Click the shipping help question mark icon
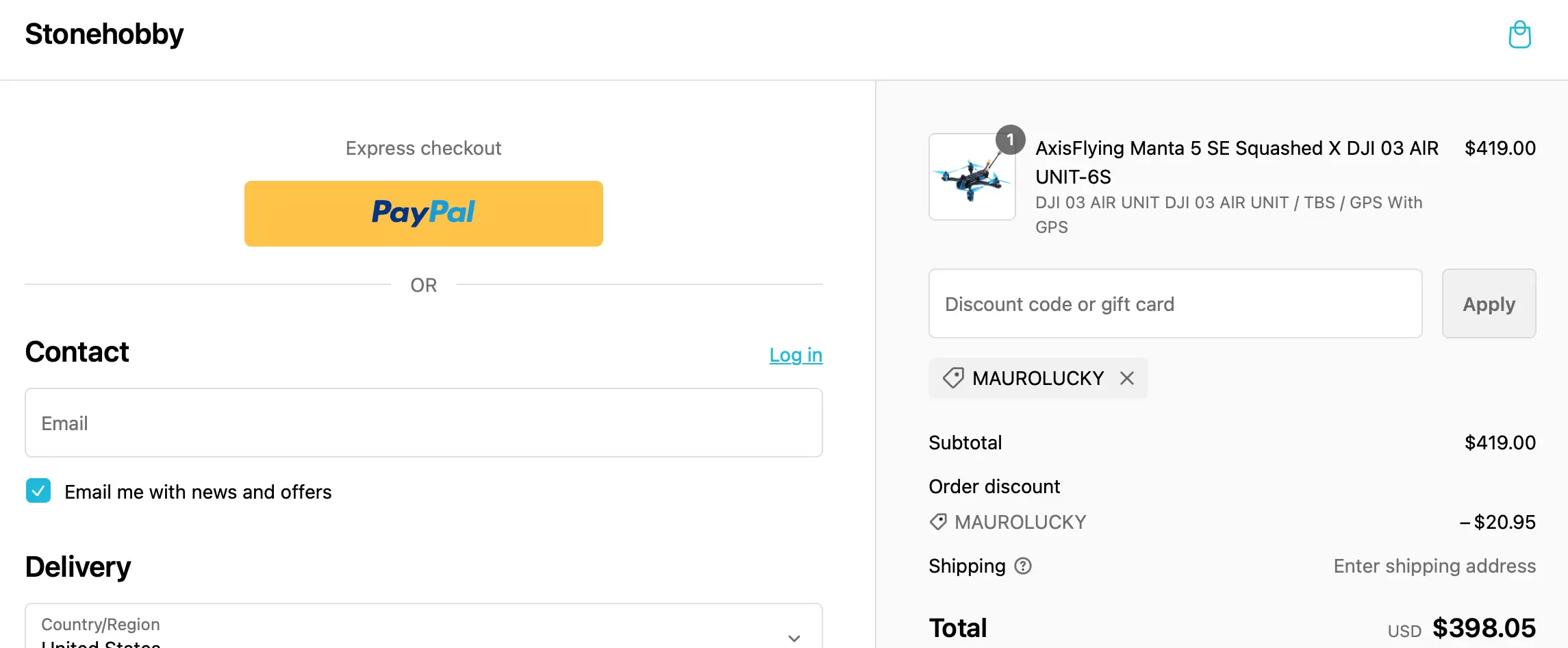Screen dimensions: 1568x648 point(1023,566)
